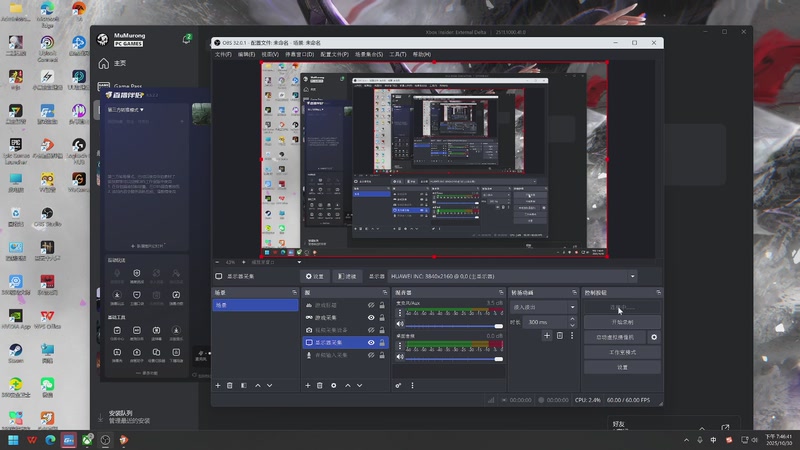Open the 桌面音频 channel three-dot options

click(400, 346)
